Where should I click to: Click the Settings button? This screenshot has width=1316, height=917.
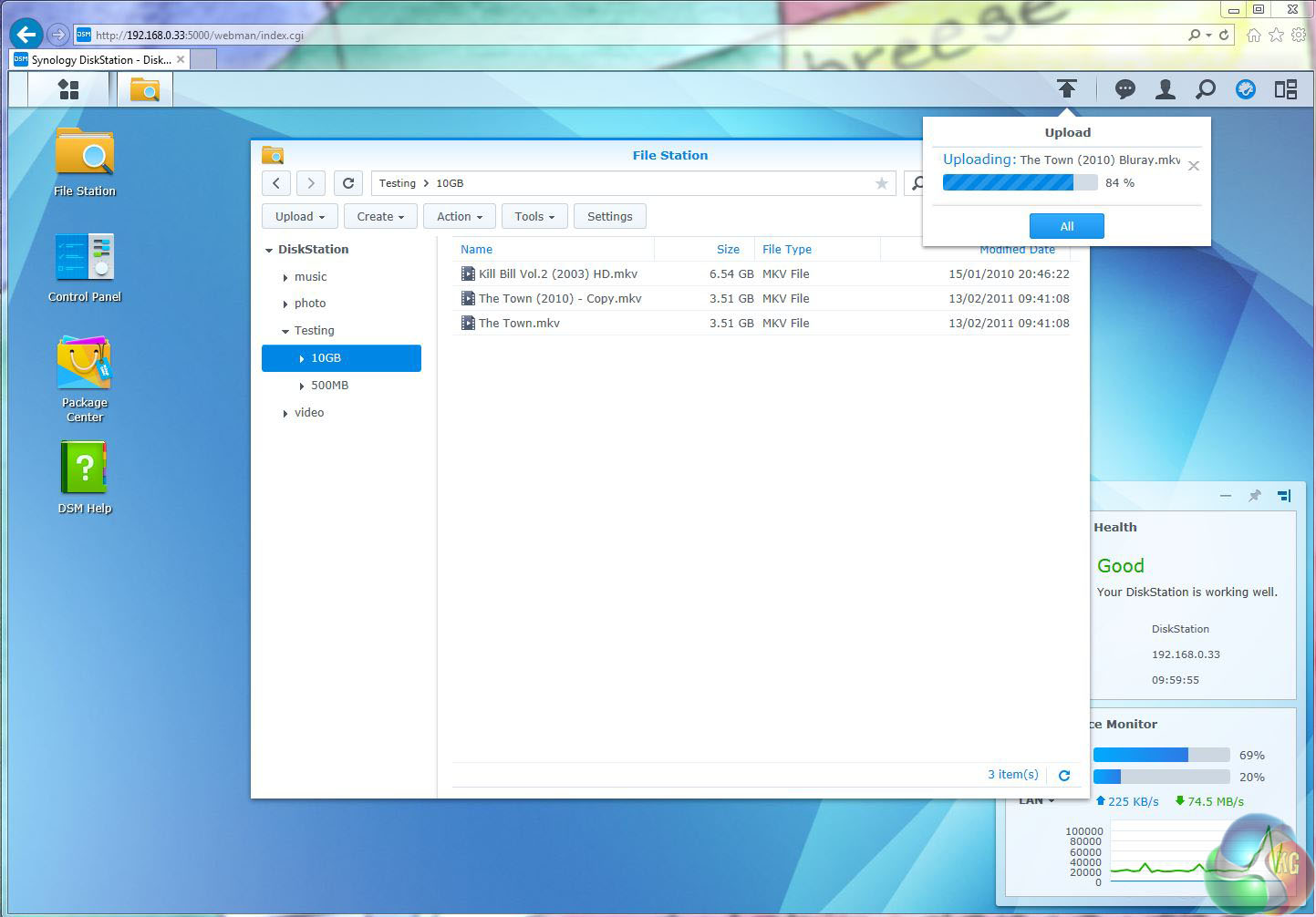point(609,217)
